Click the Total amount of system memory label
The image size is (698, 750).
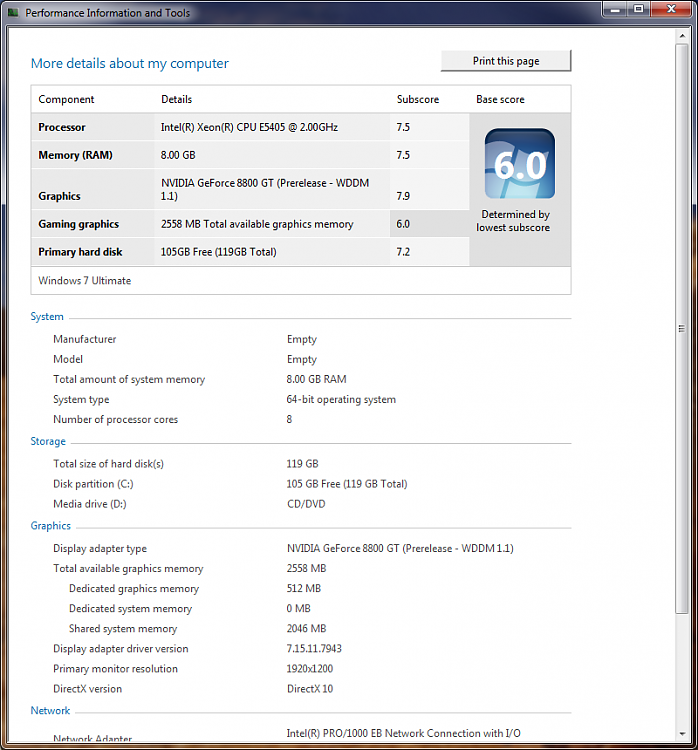click(129, 379)
